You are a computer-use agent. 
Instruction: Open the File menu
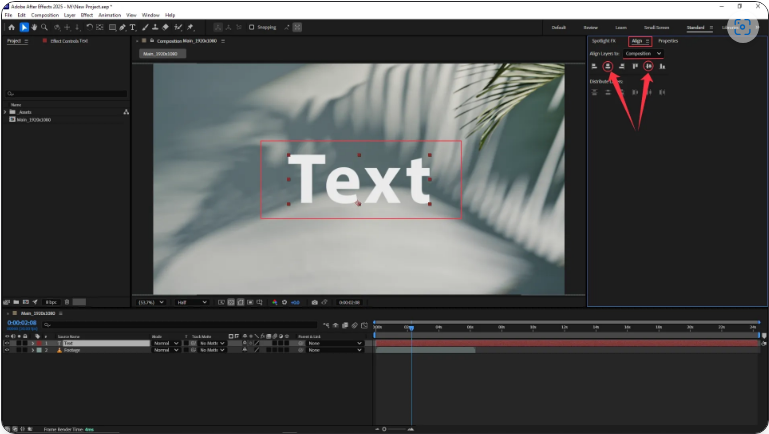pyautogui.click(x=8, y=15)
